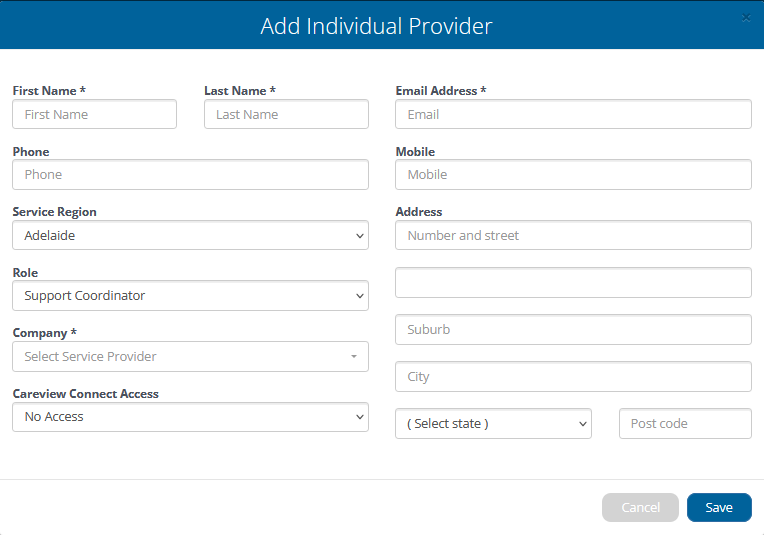This screenshot has height=535, width=764.
Task: Click the First Name input field
Action: (x=94, y=114)
